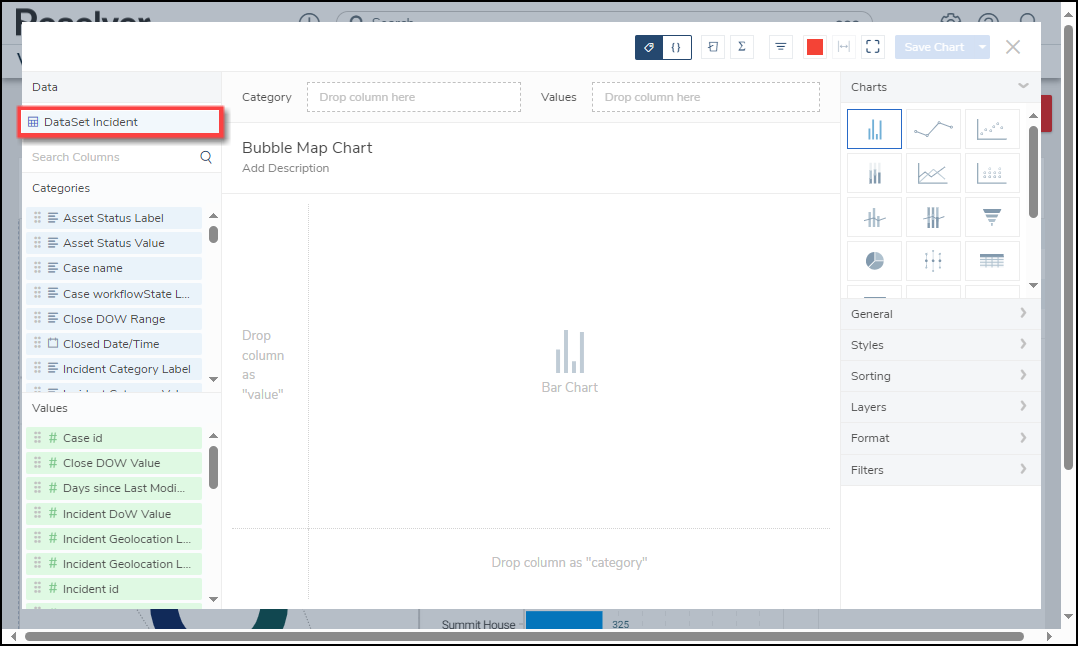Image resolution: width=1078 pixels, height=646 pixels.
Task: Select the scatter plot chart type icon
Action: 991,129
